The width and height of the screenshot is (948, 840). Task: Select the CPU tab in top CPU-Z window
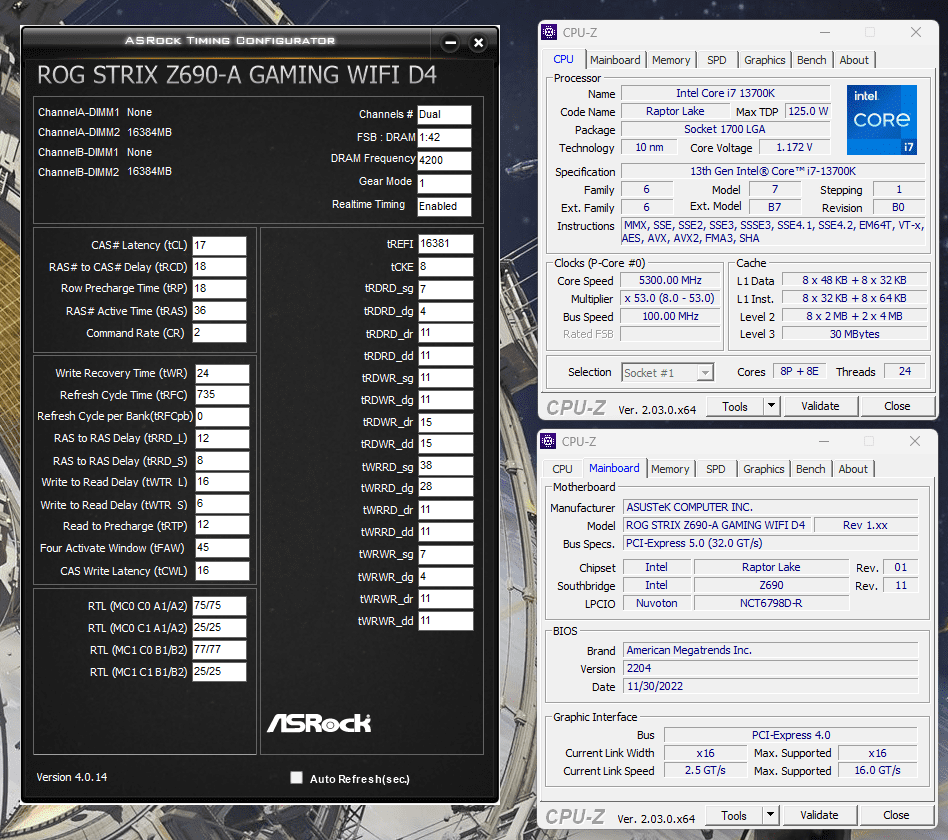[563, 59]
